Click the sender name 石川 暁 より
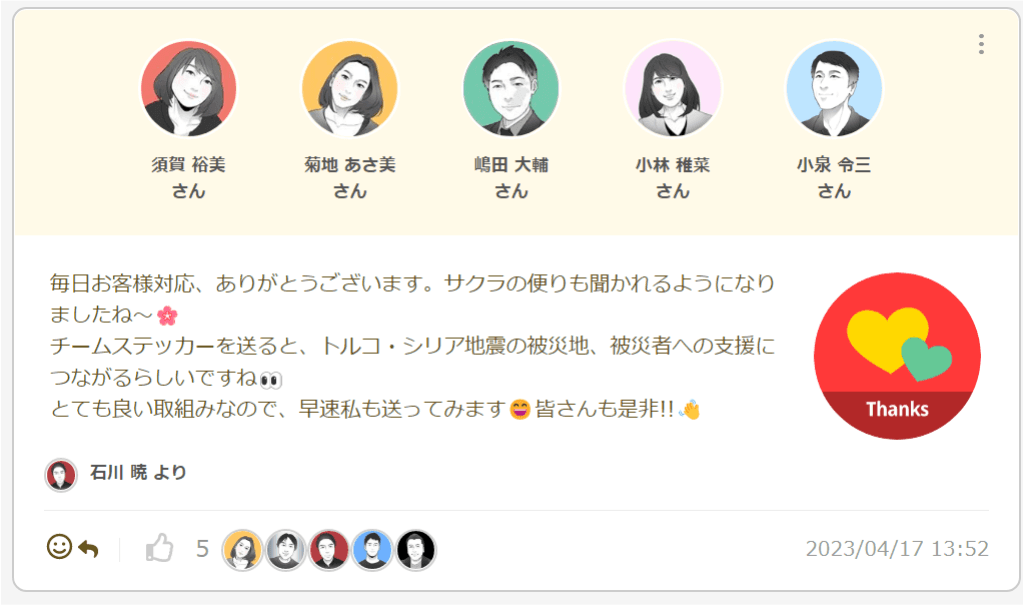 [x=138, y=472]
